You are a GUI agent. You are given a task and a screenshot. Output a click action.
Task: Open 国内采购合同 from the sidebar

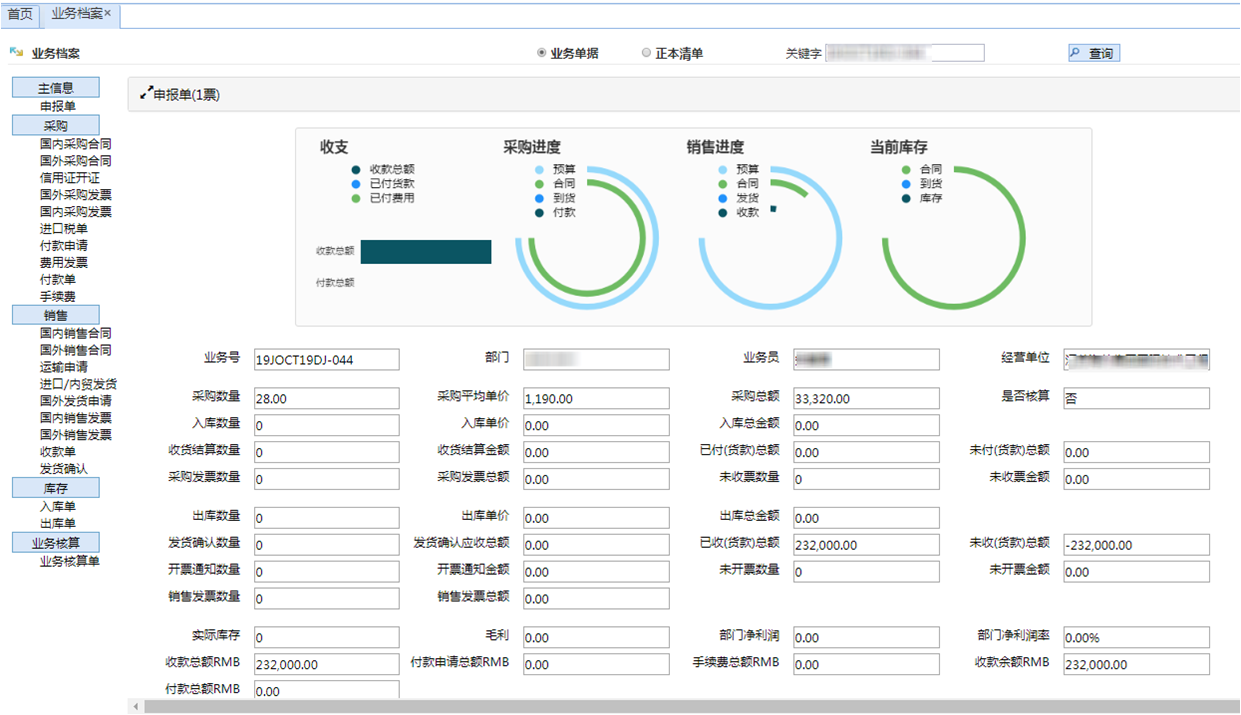pos(75,144)
